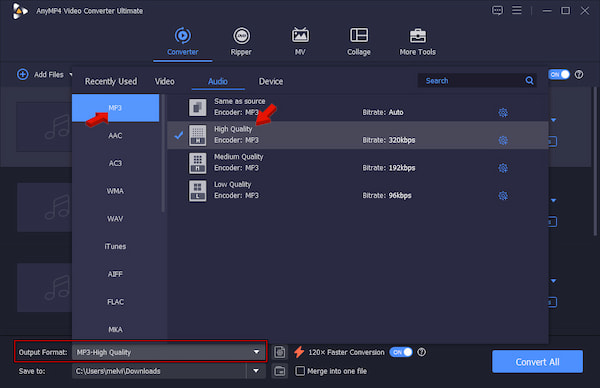600x388 pixels.
Task: Click the Add Files plus icon
Action: [x=23, y=74]
